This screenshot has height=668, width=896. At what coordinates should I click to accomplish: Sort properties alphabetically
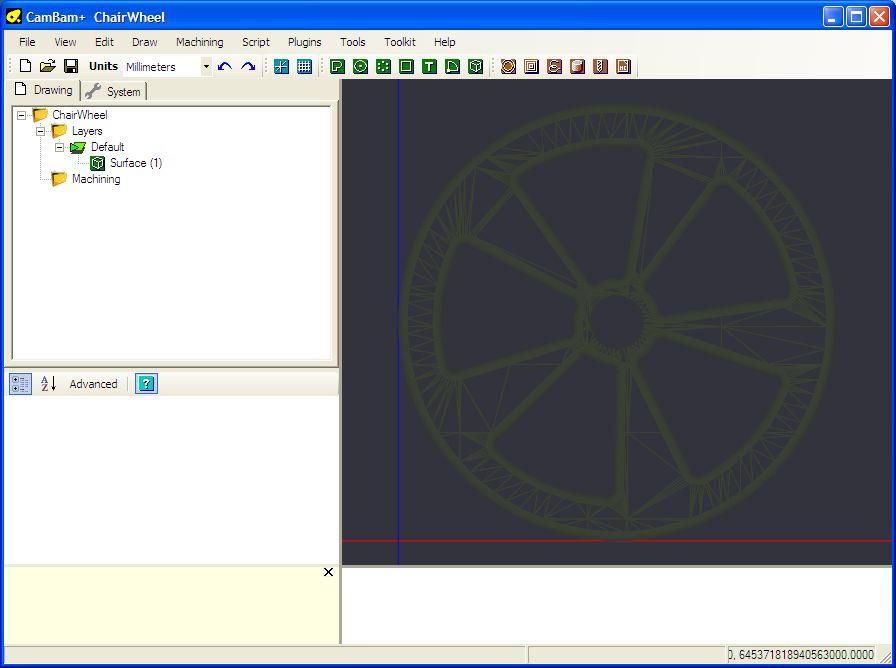click(x=49, y=383)
